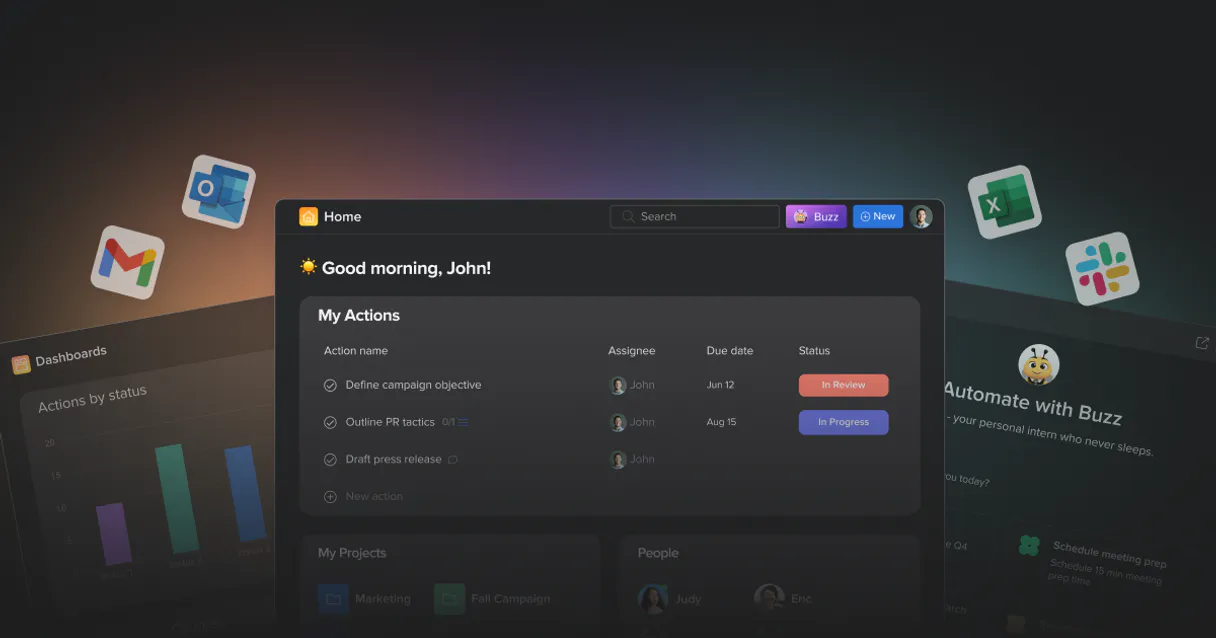Change the In Review status badge
Viewport: 1216px width, 638px height.
[x=843, y=385]
